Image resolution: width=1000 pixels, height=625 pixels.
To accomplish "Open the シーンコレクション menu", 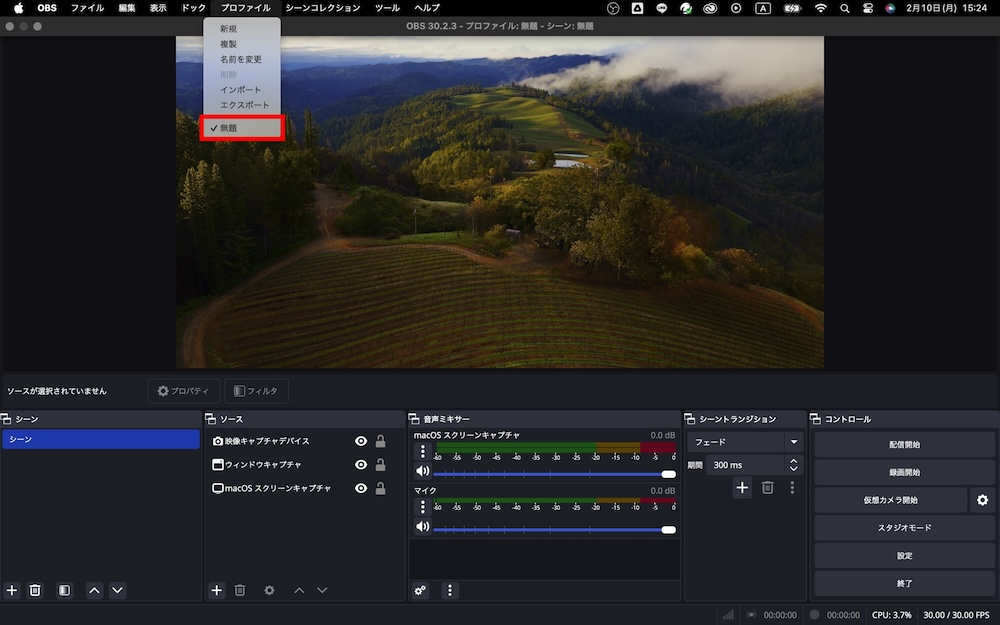I will 322,8.
